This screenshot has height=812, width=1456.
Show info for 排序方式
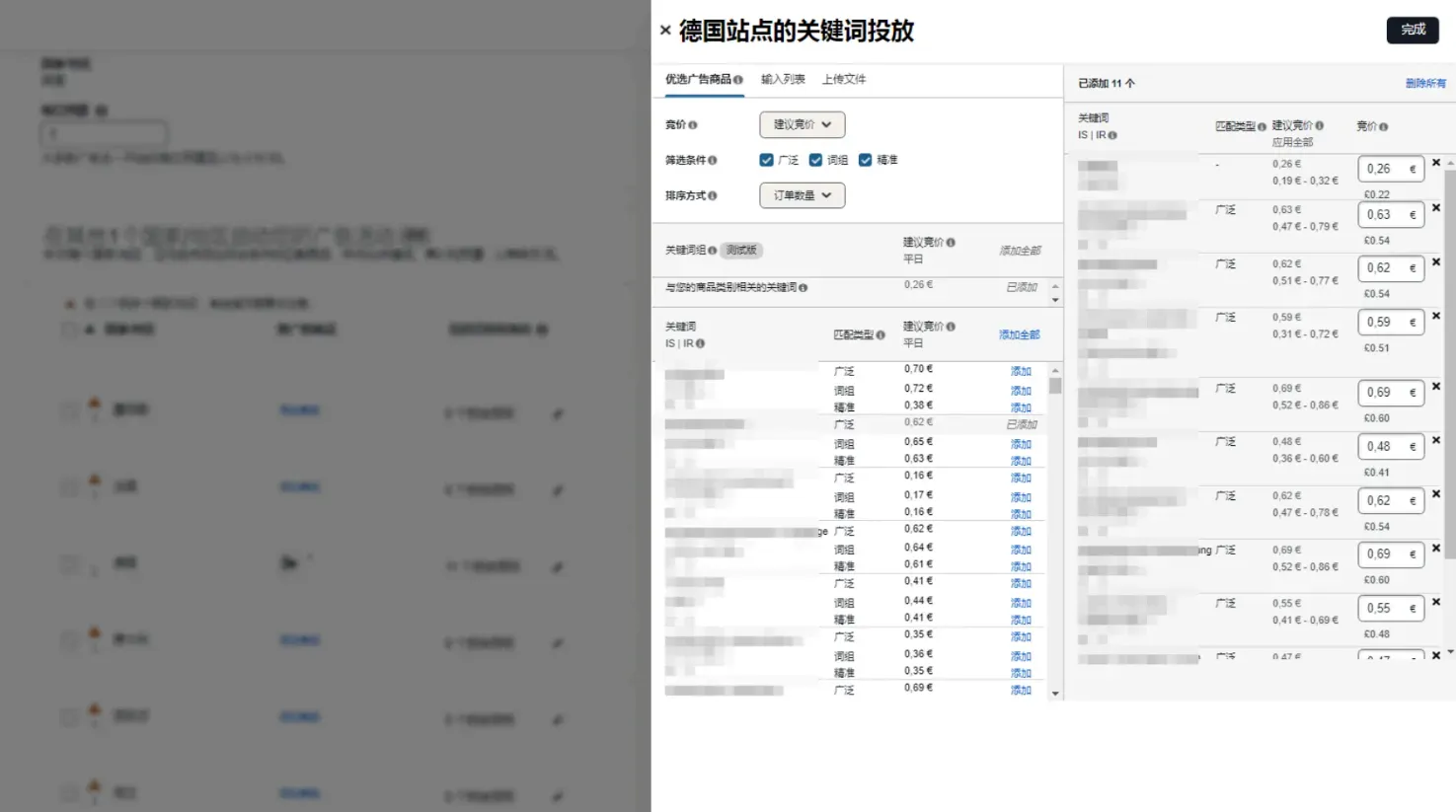tap(713, 195)
